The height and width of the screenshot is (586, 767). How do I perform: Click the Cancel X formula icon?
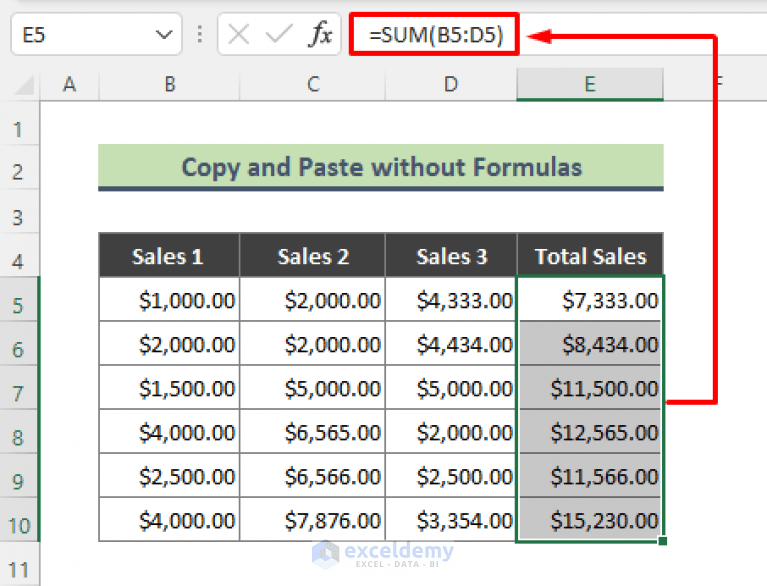point(239,35)
